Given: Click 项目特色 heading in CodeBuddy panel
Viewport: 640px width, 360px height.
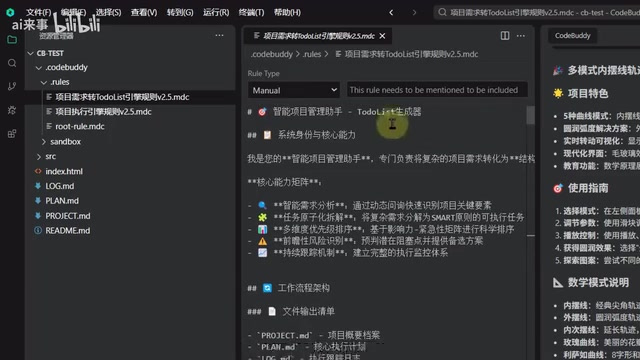Looking at the screenshot, I should tap(588, 94).
